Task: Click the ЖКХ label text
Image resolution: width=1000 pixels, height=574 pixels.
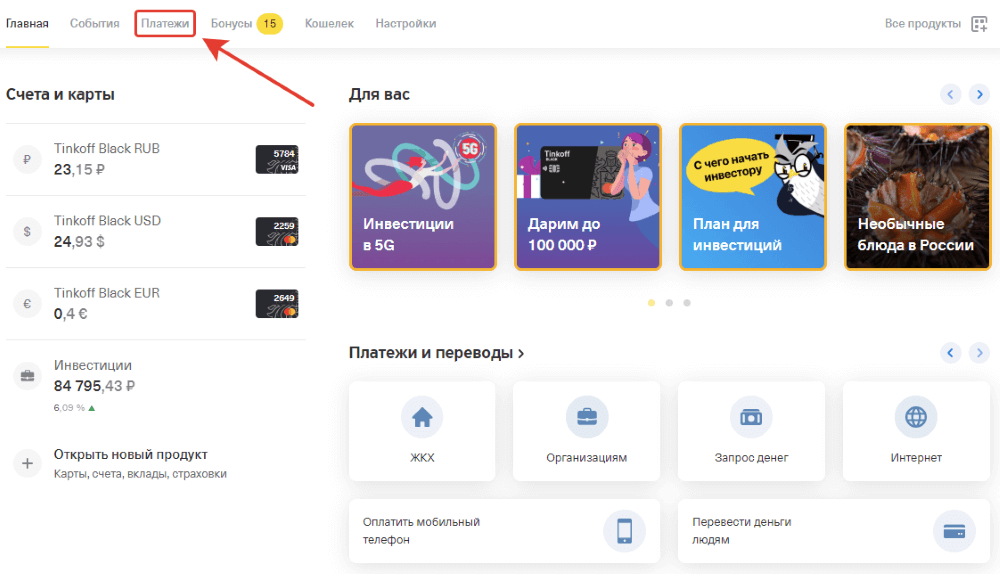Action: (x=422, y=457)
